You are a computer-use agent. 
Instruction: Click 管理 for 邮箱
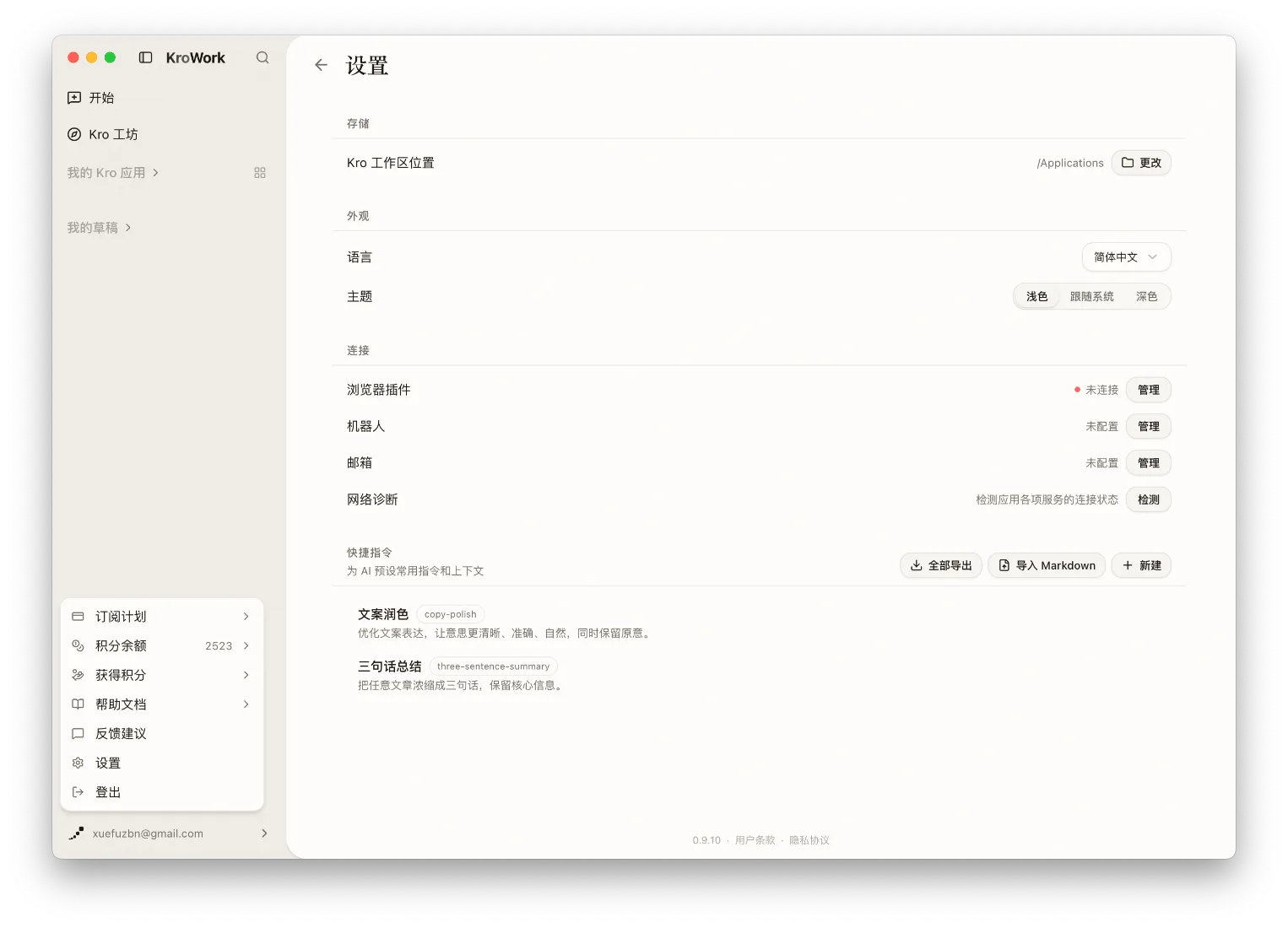pyautogui.click(x=1148, y=463)
